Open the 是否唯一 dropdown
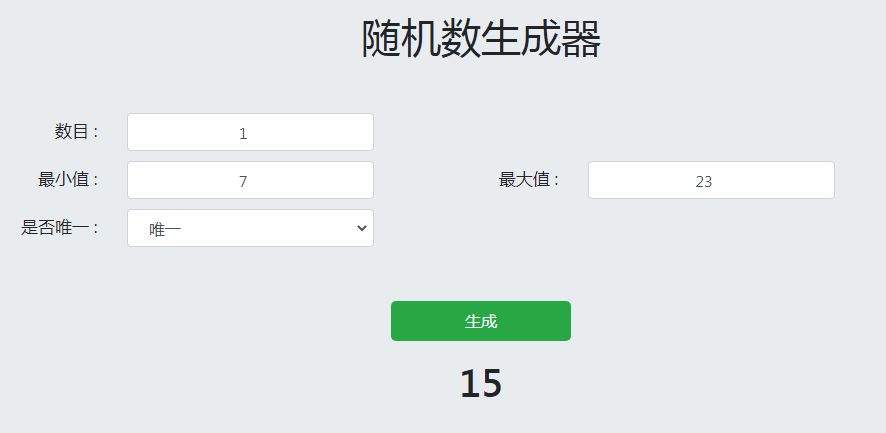Viewport: 886px width, 433px height. click(x=250, y=228)
